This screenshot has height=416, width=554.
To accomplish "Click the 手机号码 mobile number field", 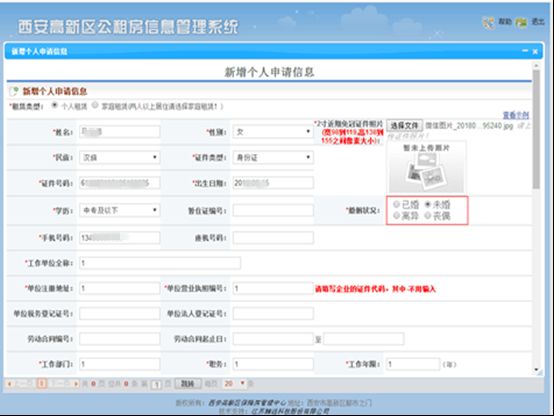I will 119,238.
